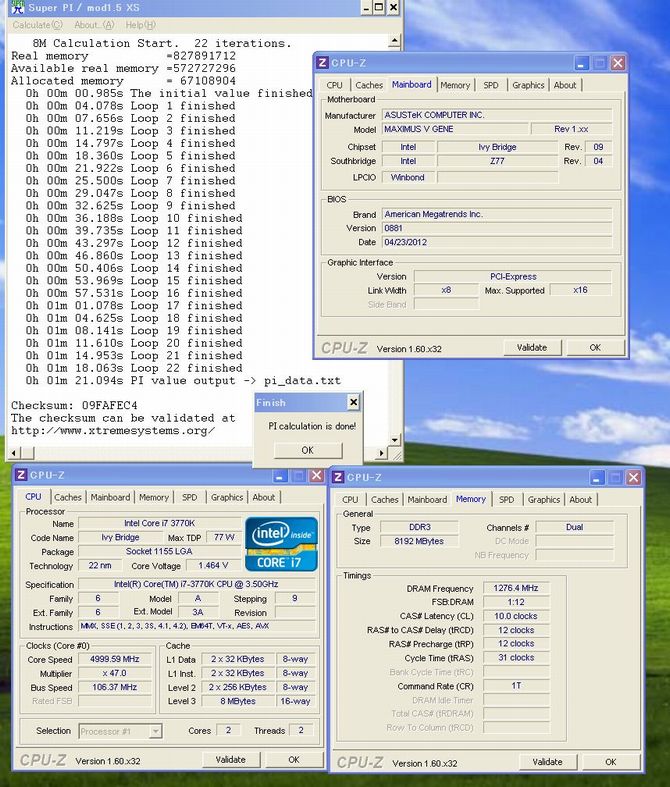The image size is (670, 787).
Task: Open Graphics tab in Memory window
Action: pyautogui.click(x=544, y=500)
